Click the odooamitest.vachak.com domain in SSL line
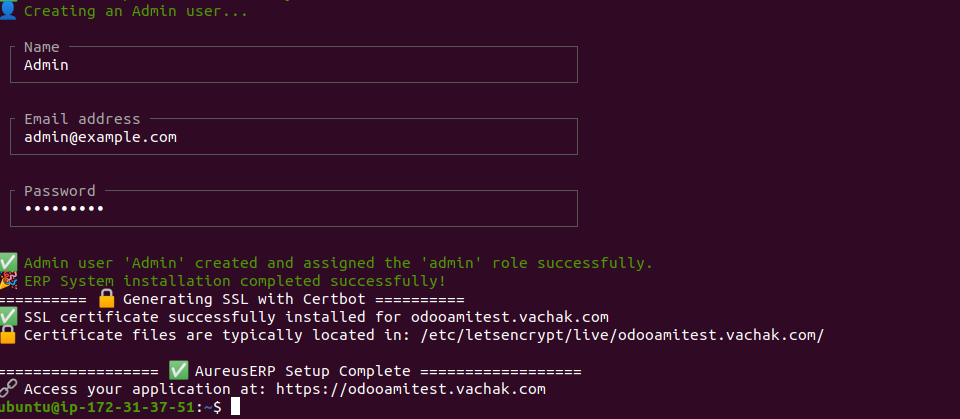 coord(509,317)
